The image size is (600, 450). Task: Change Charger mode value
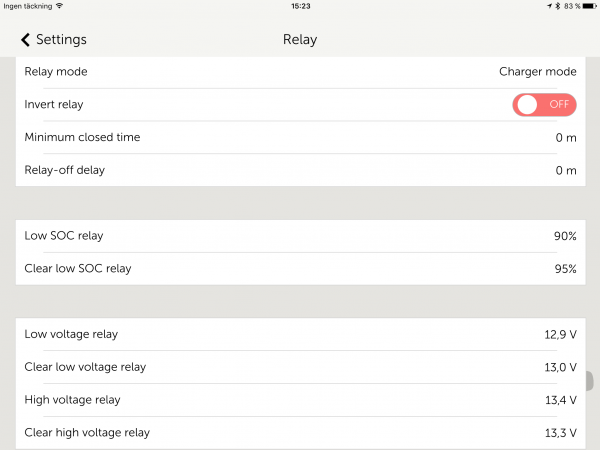click(537, 72)
